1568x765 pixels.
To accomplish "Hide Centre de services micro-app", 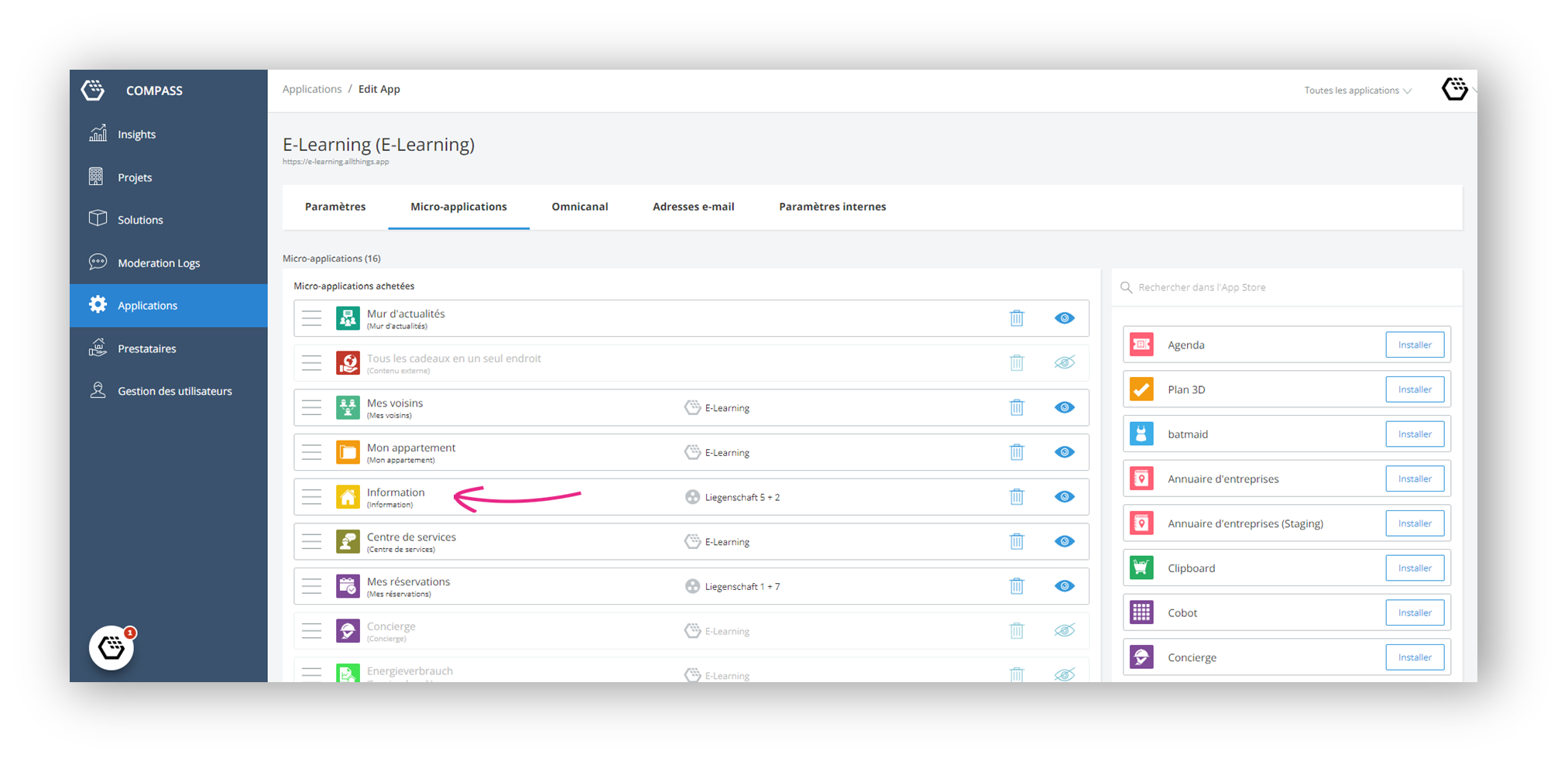I will tap(1065, 541).
